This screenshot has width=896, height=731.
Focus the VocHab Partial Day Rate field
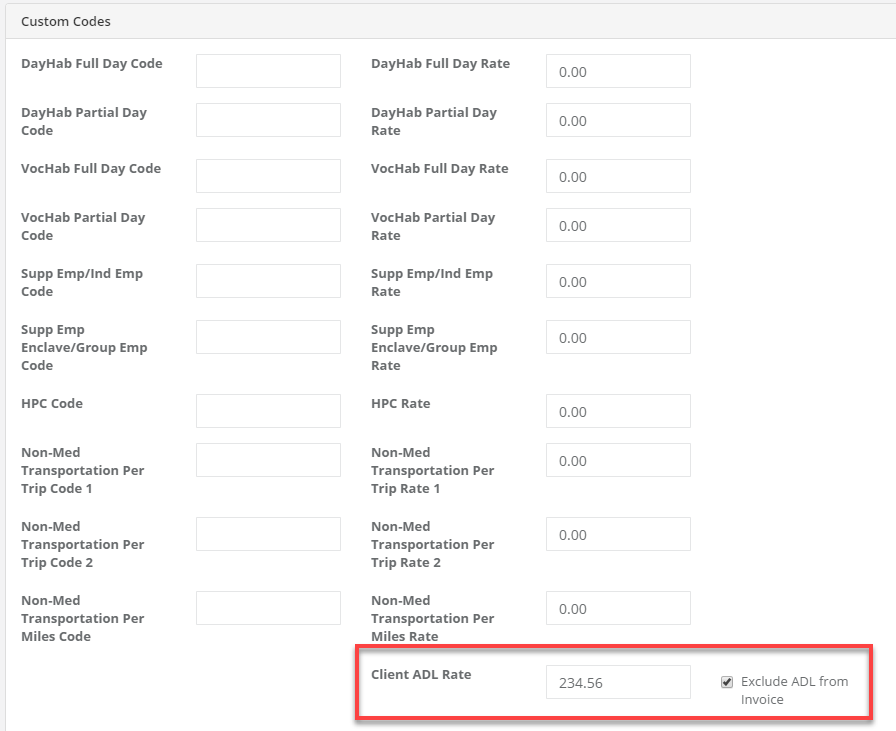[618, 225]
